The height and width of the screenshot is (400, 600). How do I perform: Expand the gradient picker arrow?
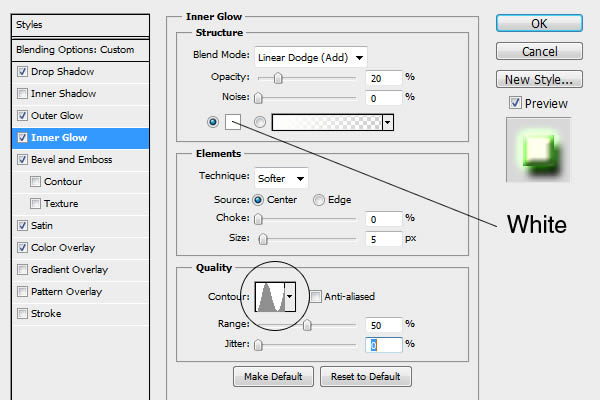point(388,122)
